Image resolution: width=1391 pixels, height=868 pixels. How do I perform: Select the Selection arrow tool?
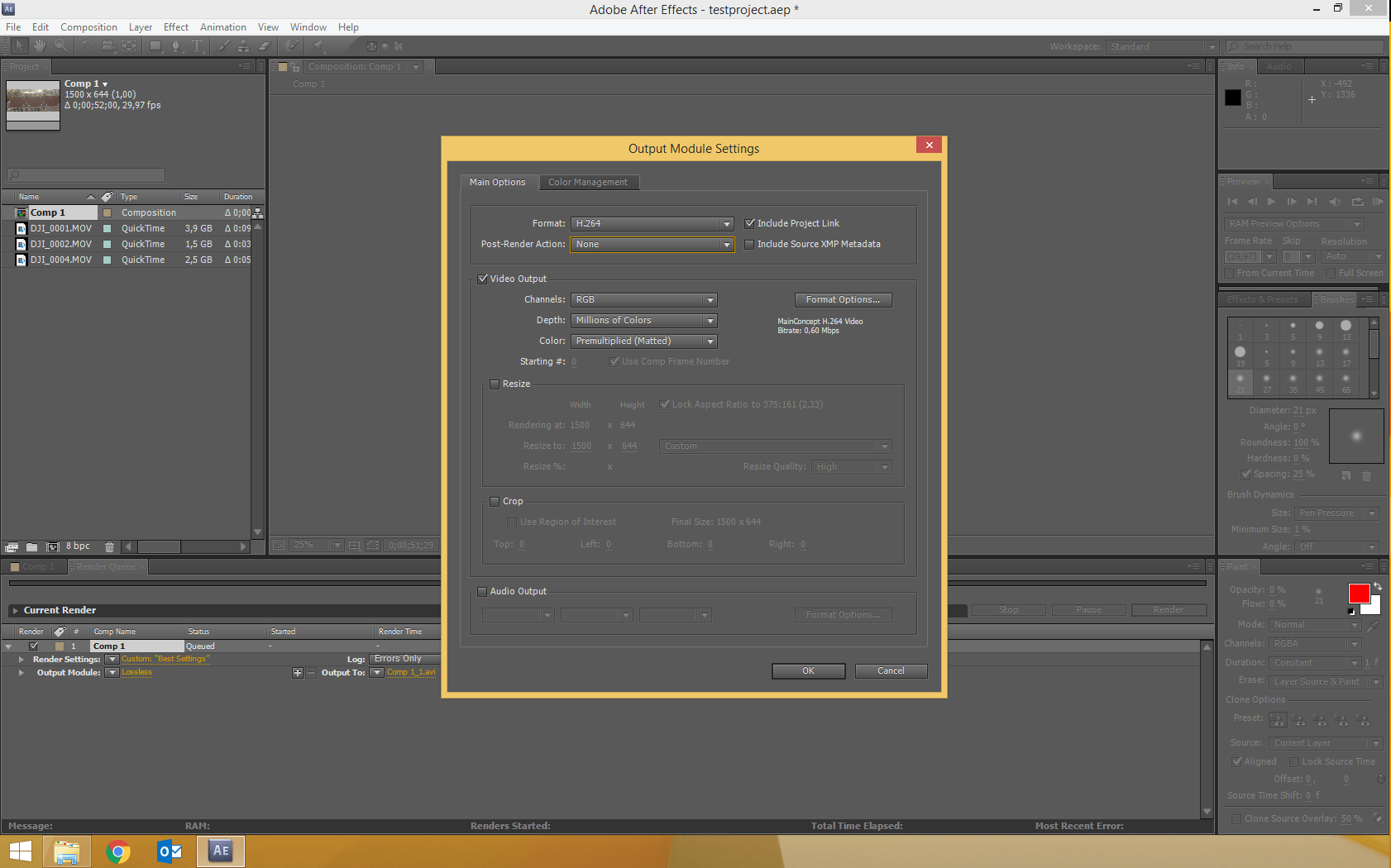pos(19,46)
